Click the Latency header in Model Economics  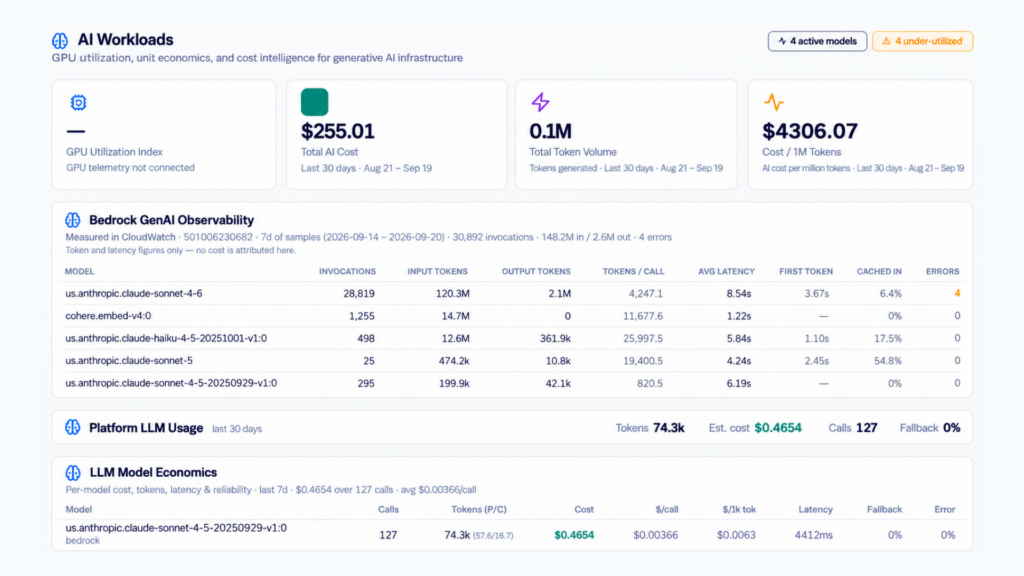click(815, 509)
